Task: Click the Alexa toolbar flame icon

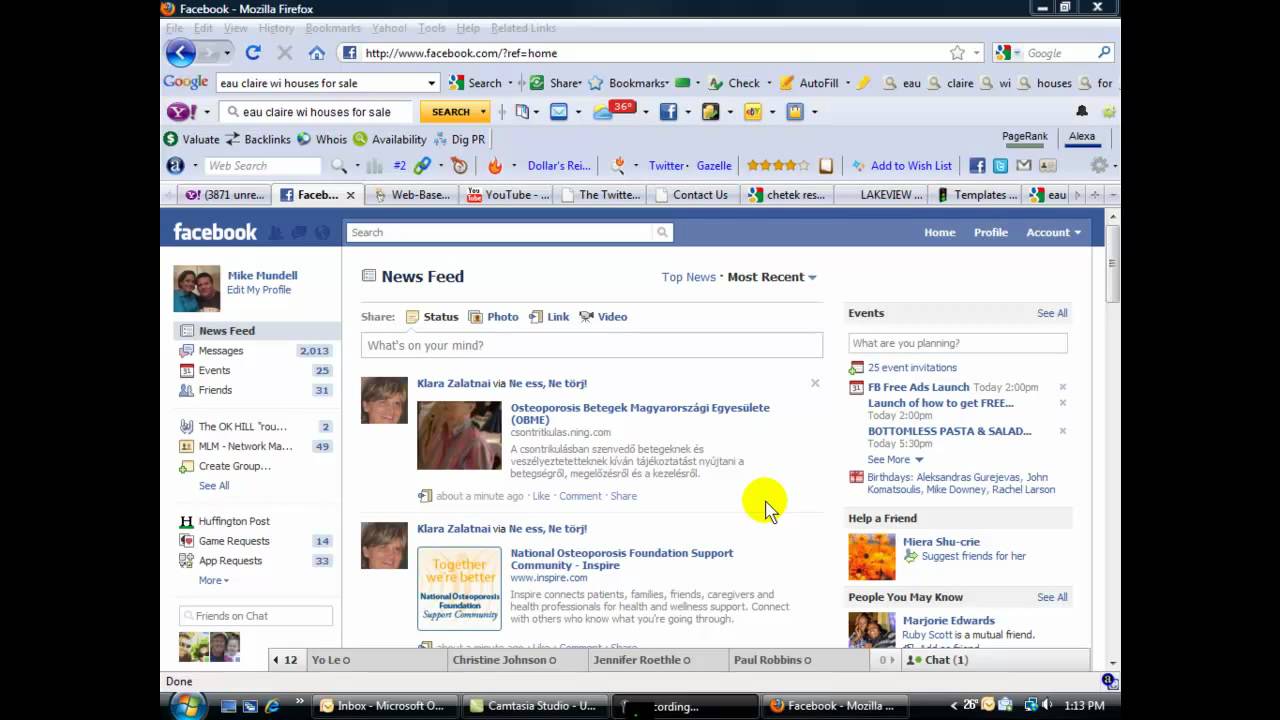Action: 494,166
